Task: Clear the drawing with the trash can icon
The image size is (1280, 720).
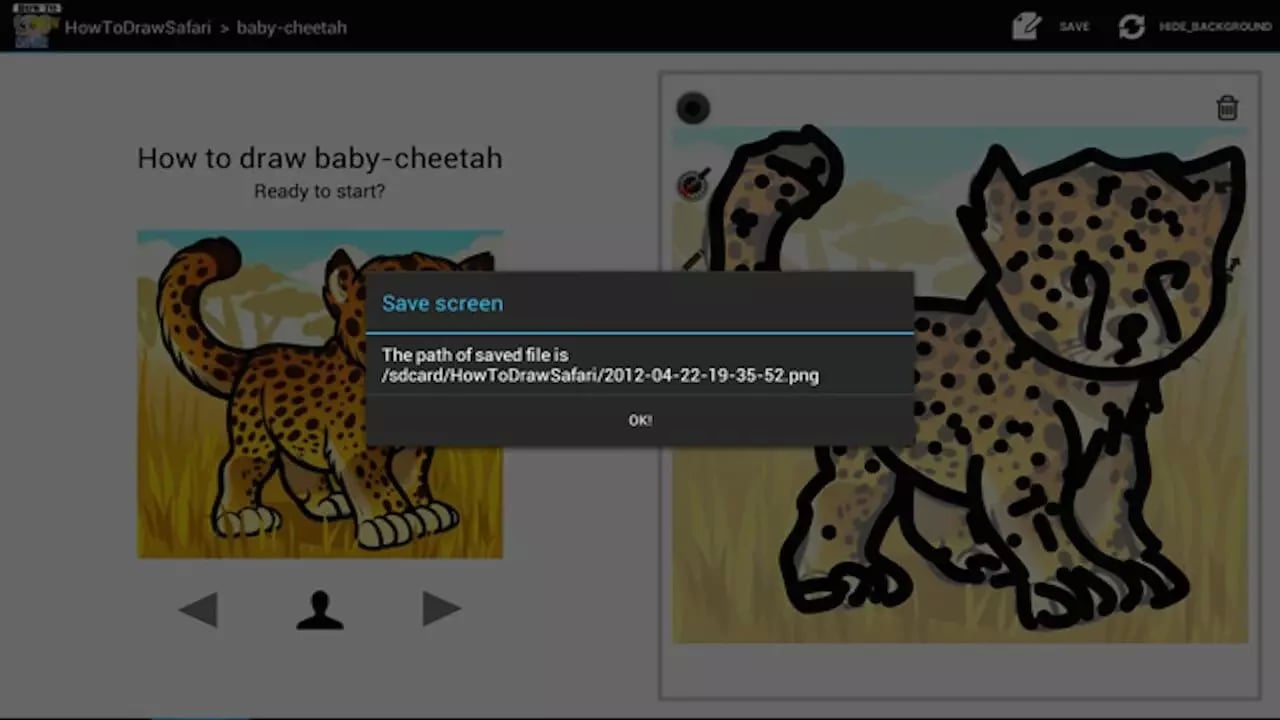Action: pyautogui.click(x=1227, y=107)
